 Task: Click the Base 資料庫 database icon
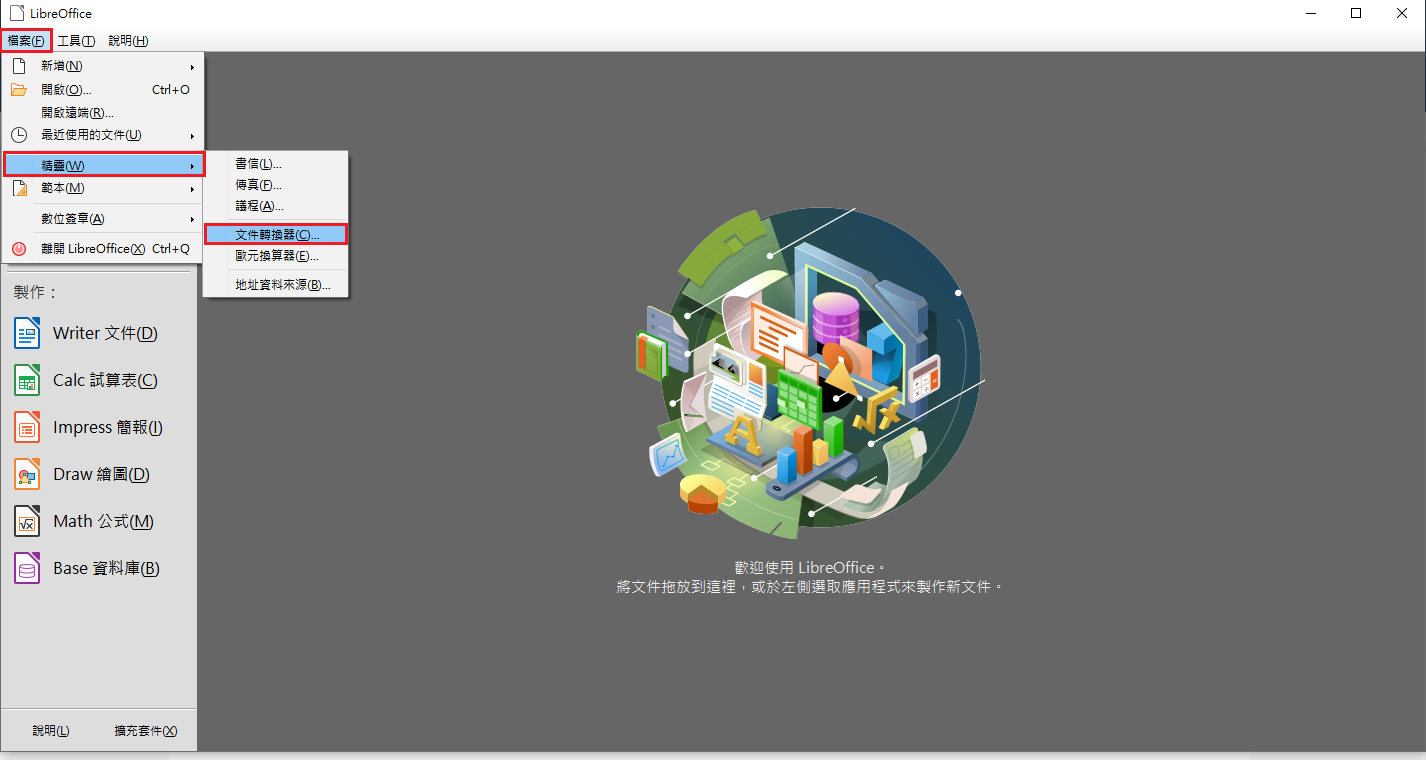point(27,568)
